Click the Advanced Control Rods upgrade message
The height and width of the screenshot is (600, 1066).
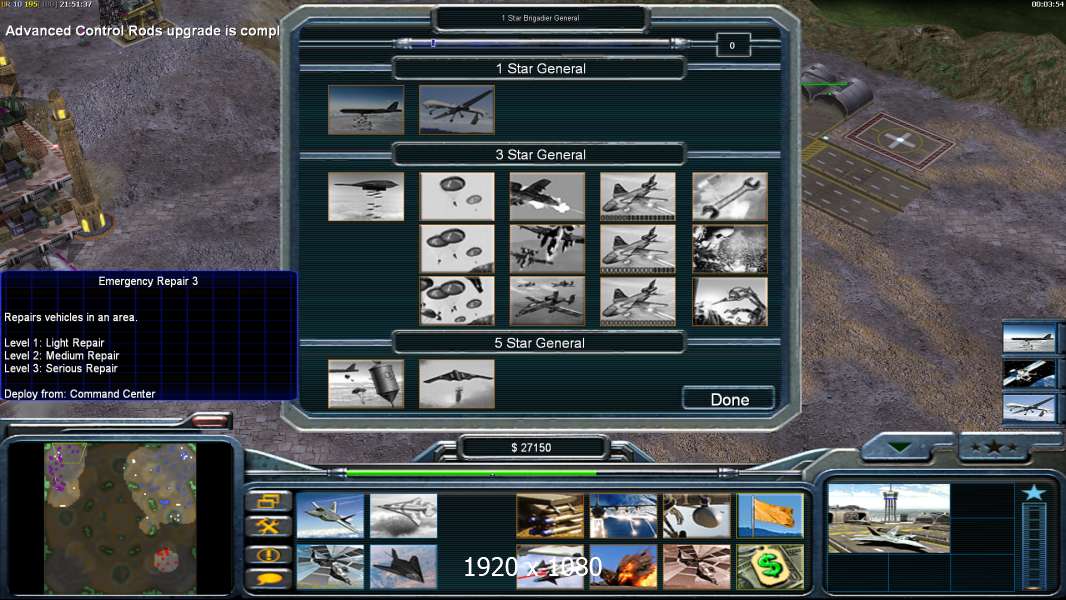(x=142, y=31)
